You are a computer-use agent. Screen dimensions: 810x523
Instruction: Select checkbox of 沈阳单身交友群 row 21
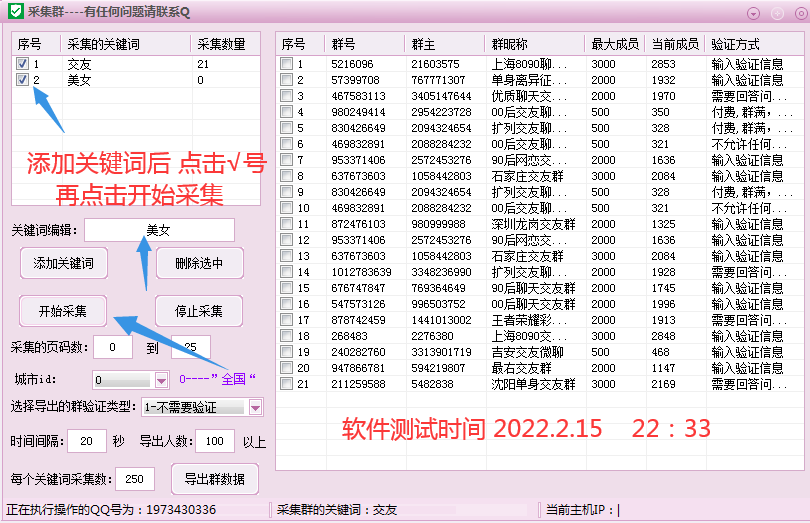coord(286,383)
